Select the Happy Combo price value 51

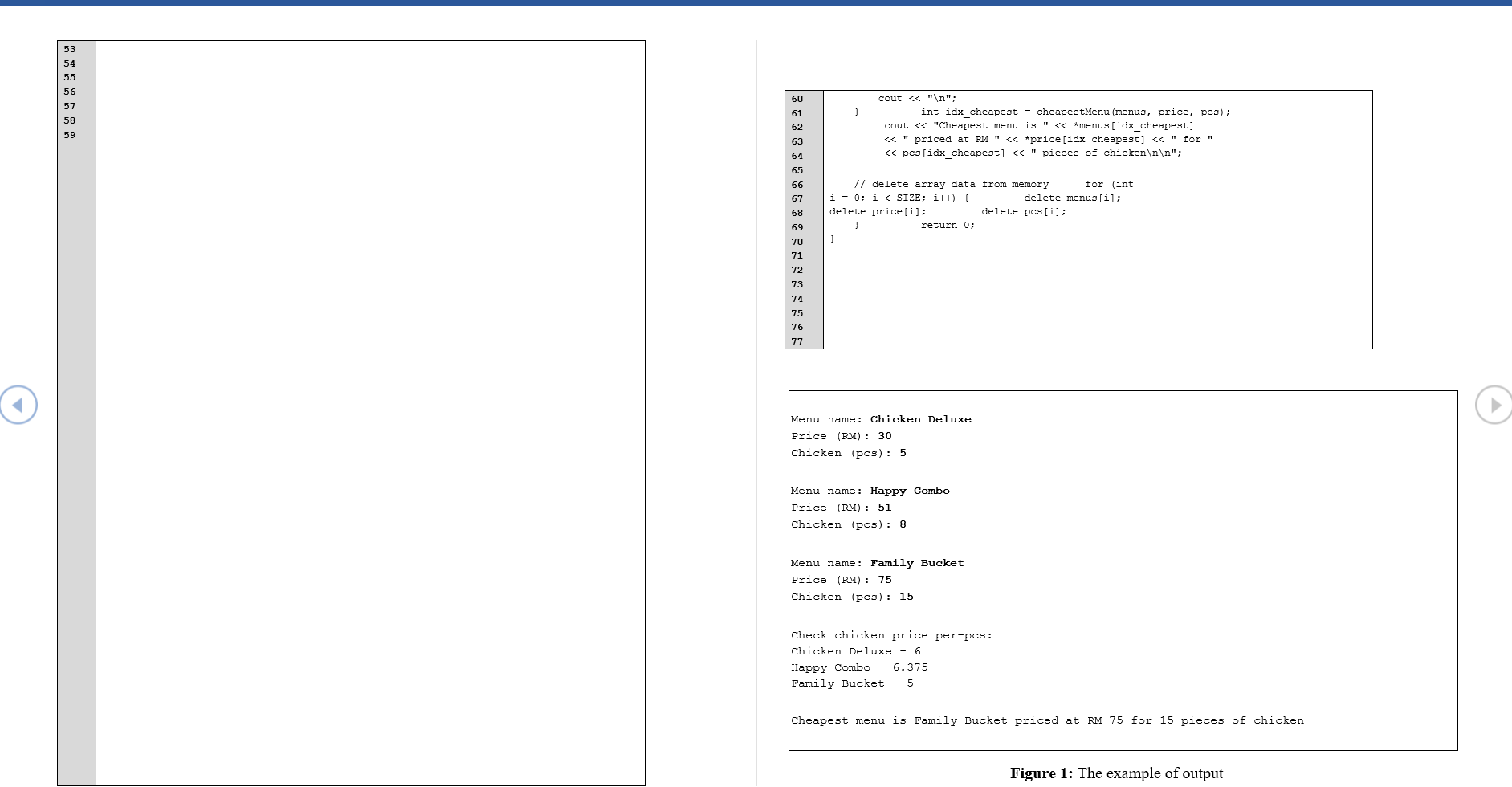tap(886, 507)
